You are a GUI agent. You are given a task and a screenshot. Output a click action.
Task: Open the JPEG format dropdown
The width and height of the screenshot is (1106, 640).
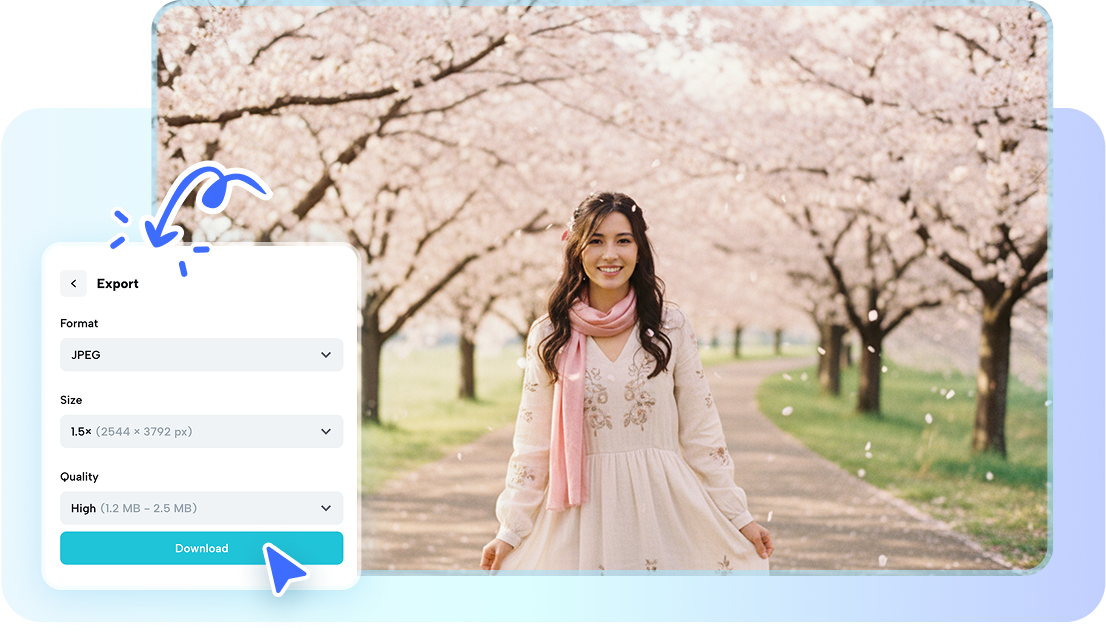(x=201, y=355)
